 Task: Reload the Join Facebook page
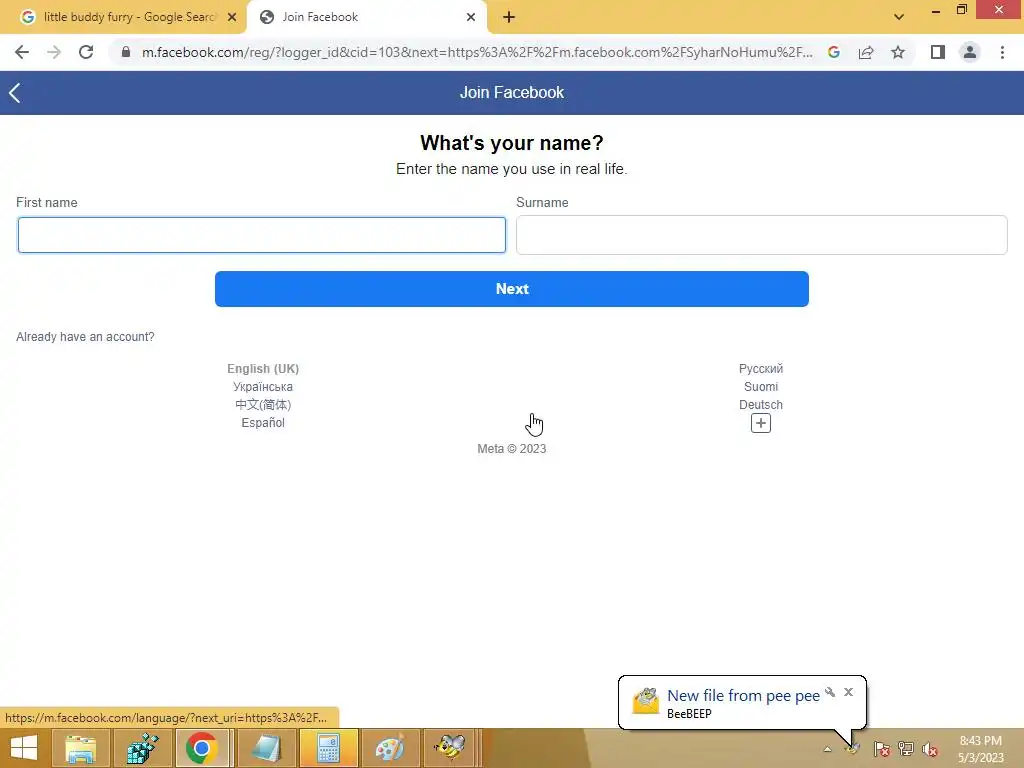pos(86,52)
